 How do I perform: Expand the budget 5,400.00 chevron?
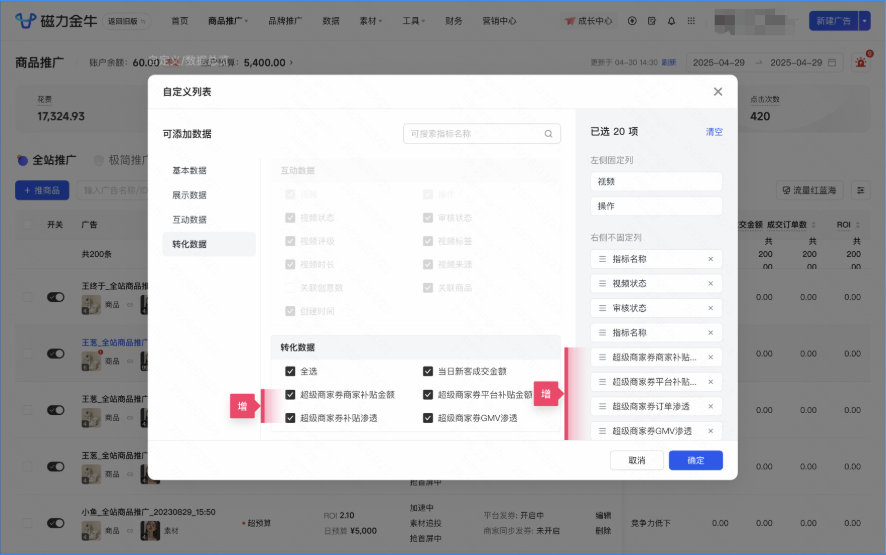[x=291, y=63]
